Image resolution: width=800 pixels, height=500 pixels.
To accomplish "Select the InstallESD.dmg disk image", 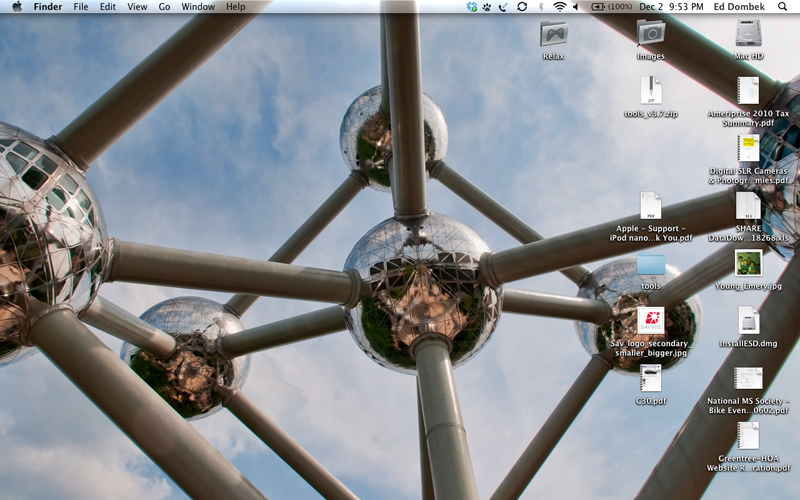I will [x=748, y=321].
